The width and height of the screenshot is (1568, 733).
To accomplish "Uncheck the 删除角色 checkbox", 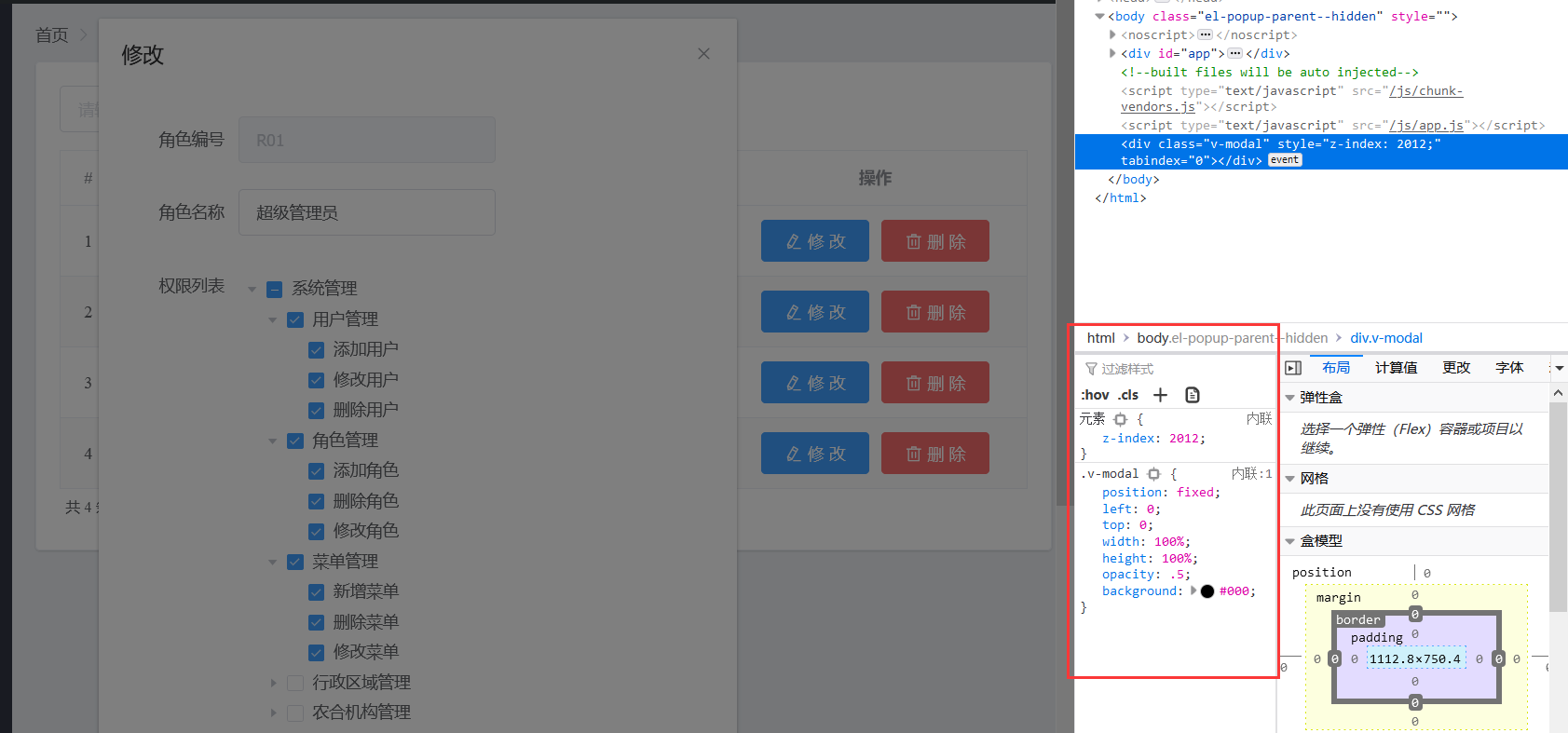I will [316, 501].
